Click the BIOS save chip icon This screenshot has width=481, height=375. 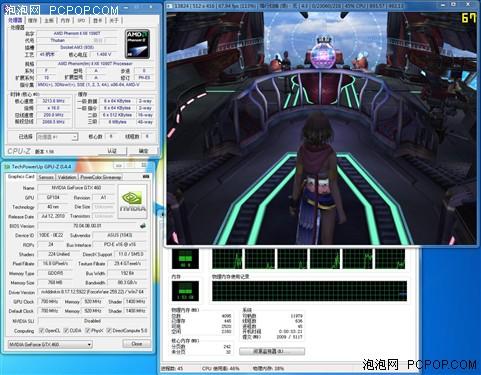pyautogui.click(x=143, y=226)
